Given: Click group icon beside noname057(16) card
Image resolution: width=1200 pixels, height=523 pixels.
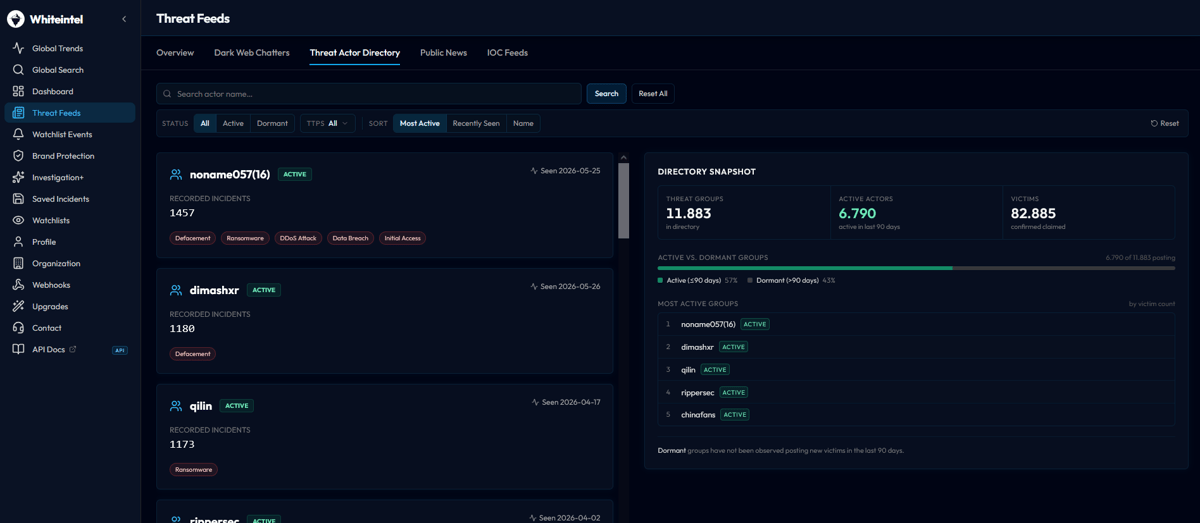Looking at the screenshot, I should tap(176, 174).
